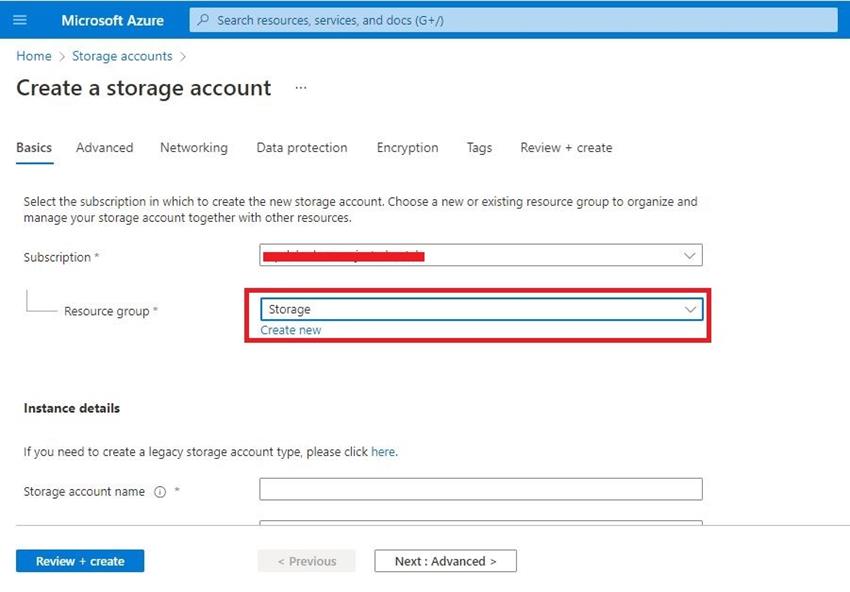The height and width of the screenshot is (592, 850).
Task: Switch to the Review + create tab
Action: [x=565, y=147]
